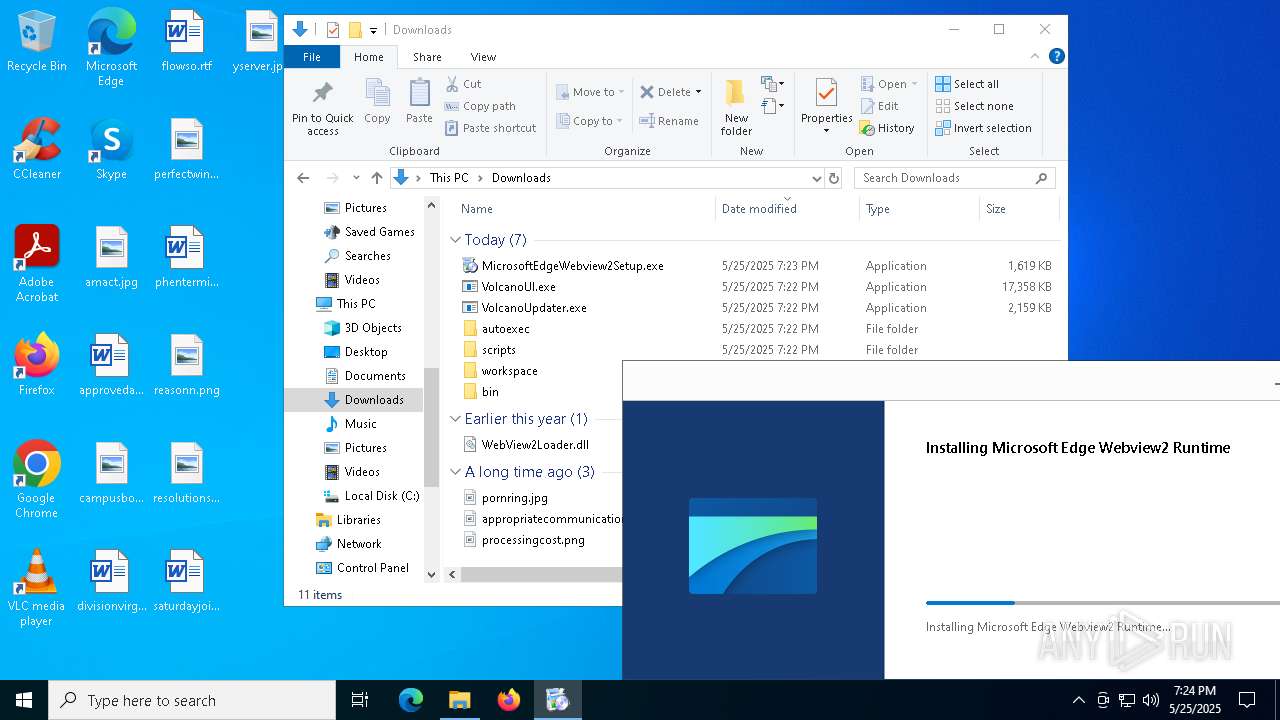The width and height of the screenshot is (1280, 720).
Task: Open File Explorer taskbar icon
Action: [459, 700]
